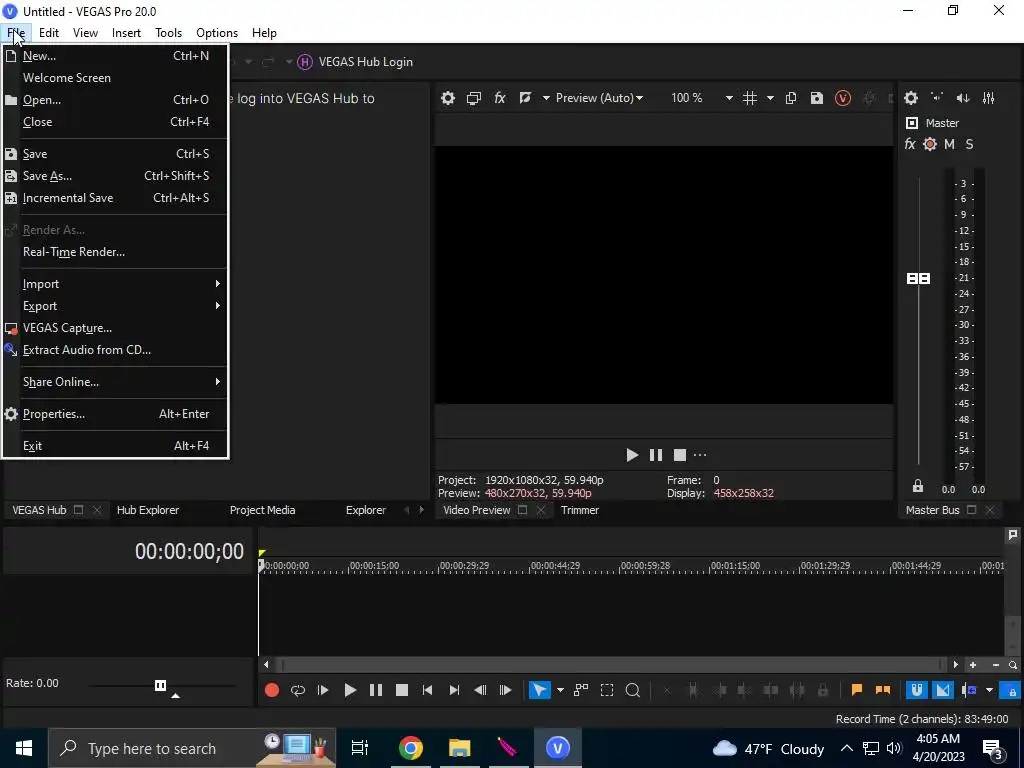Viewport: 1024px width, 768px height.
Task: Open split screen view dropdown arrow
Action: point(545,98)
